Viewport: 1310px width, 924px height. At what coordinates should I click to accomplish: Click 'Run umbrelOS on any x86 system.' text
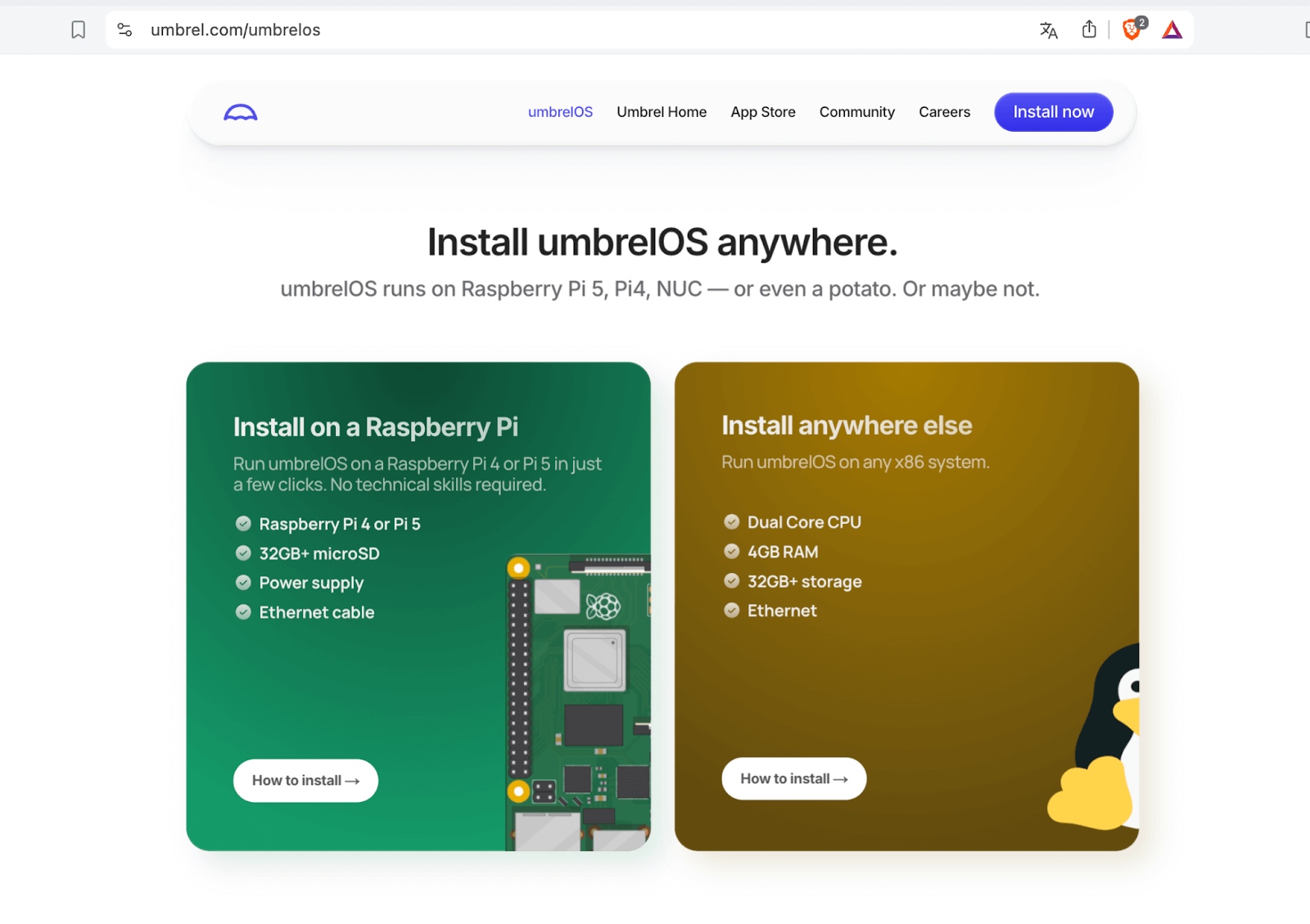click(856, 462)
